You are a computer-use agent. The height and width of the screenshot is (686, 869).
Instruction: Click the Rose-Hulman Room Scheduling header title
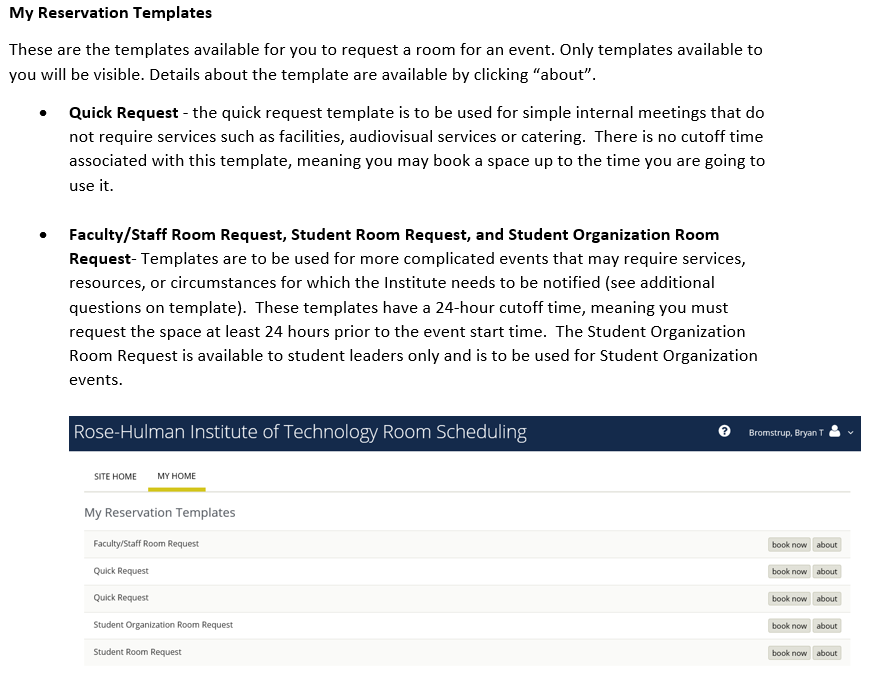click(x=300, y=432)
